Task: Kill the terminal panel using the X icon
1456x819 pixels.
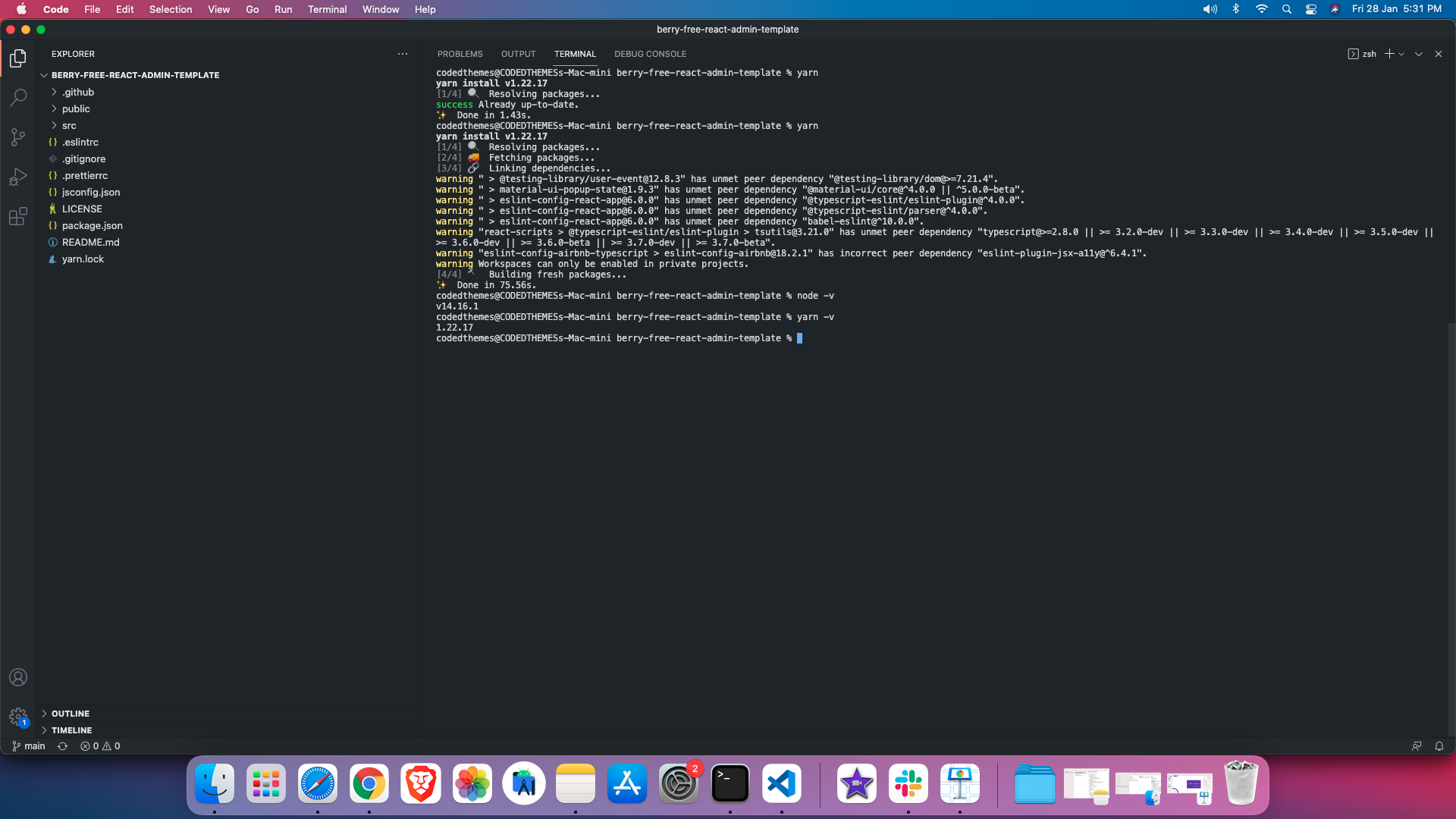Action: tap(1438, 53)
